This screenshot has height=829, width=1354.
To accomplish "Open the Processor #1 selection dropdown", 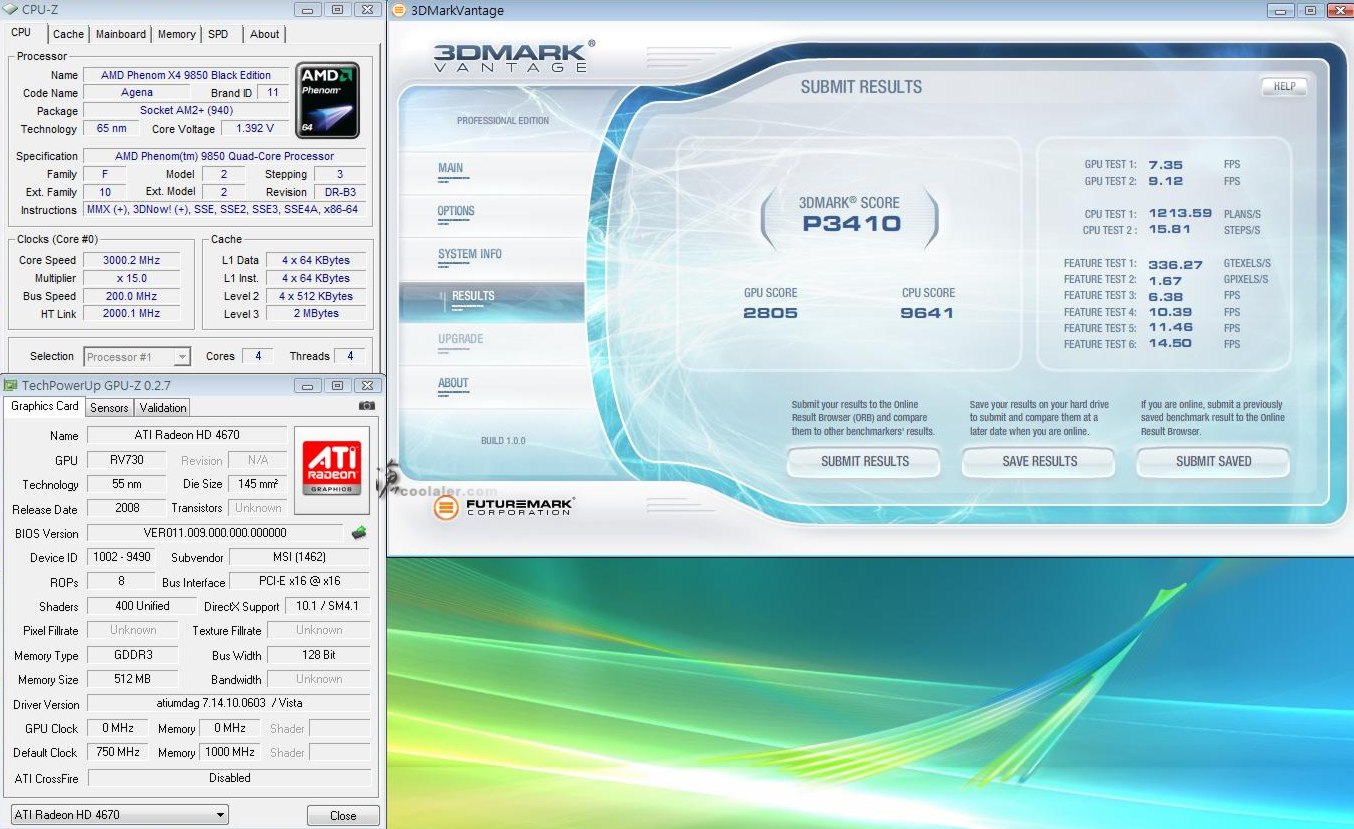I will point(137,356).
